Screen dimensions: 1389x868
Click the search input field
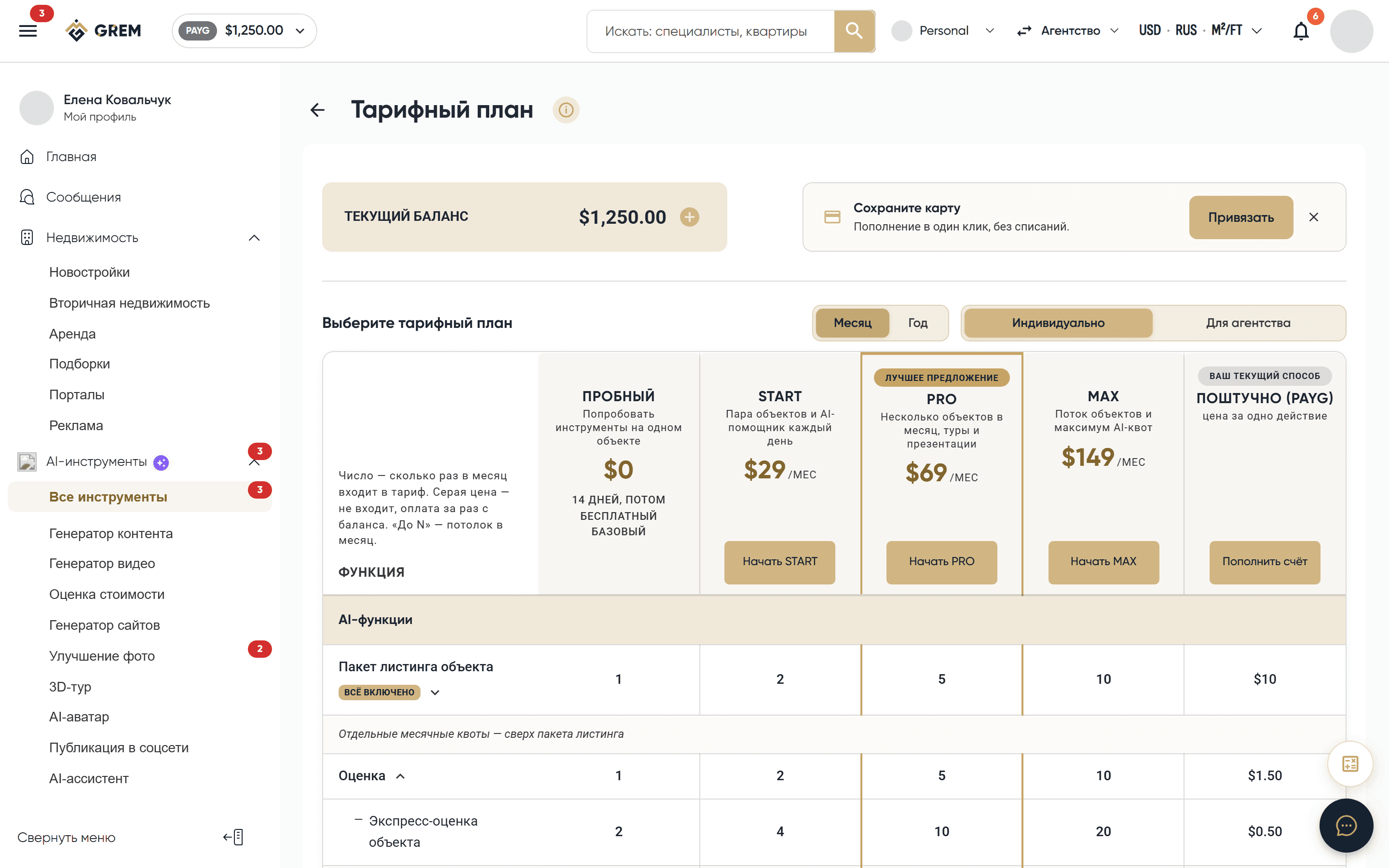click(710, 31)
